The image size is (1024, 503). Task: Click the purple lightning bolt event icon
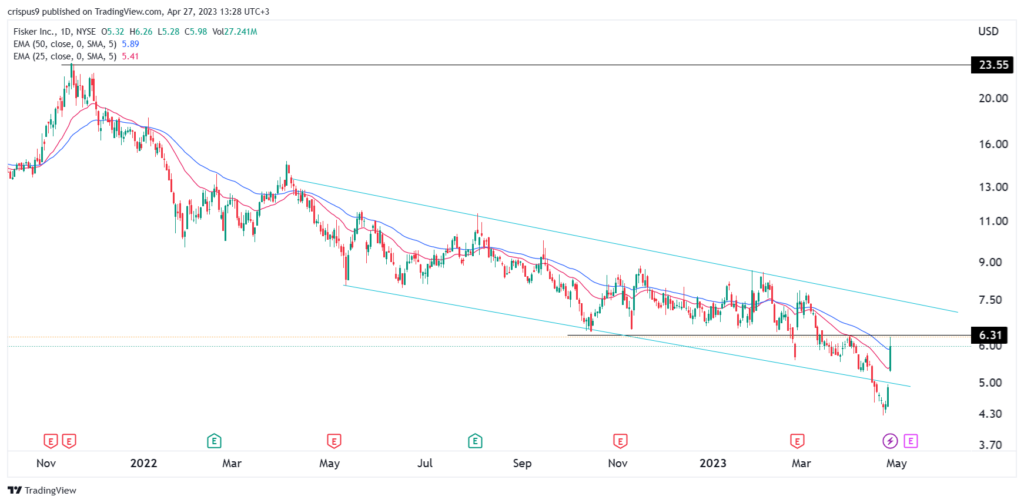[x=890, y=441]
